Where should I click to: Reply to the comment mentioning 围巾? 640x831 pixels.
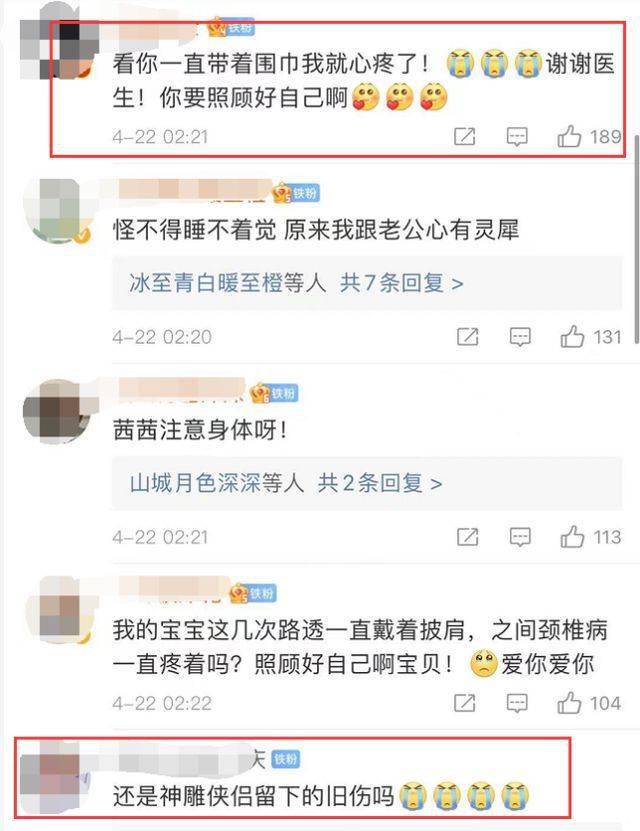click(x=517, y=137)
